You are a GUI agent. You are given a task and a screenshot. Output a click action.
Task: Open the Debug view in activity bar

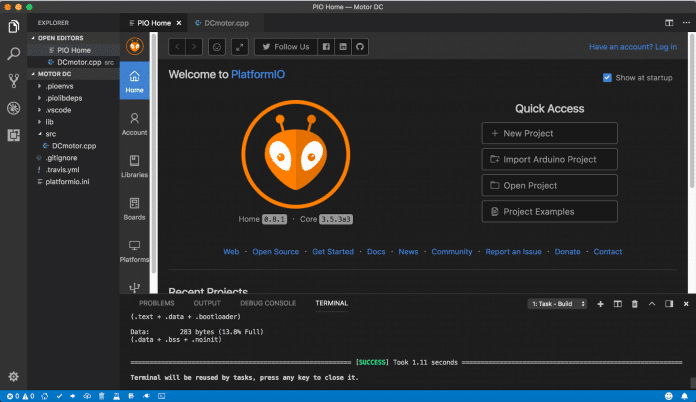[x=14, y=108]
